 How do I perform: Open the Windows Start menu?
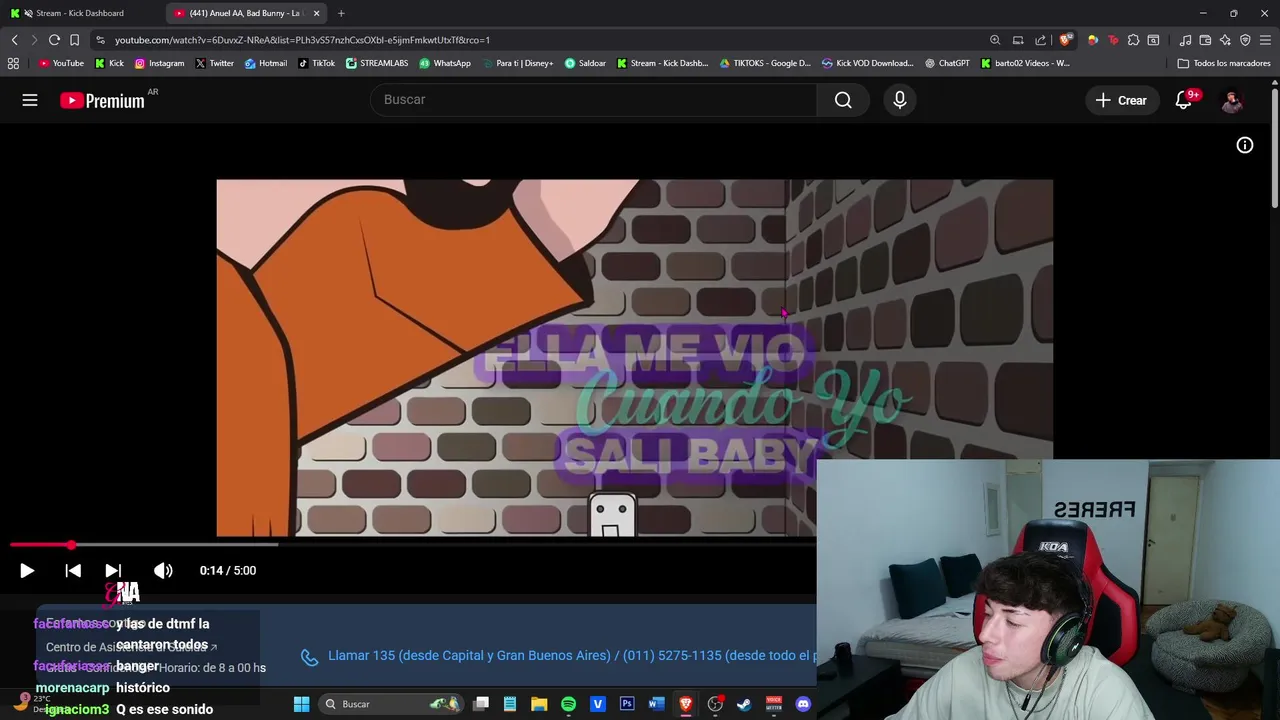point(301,704)
